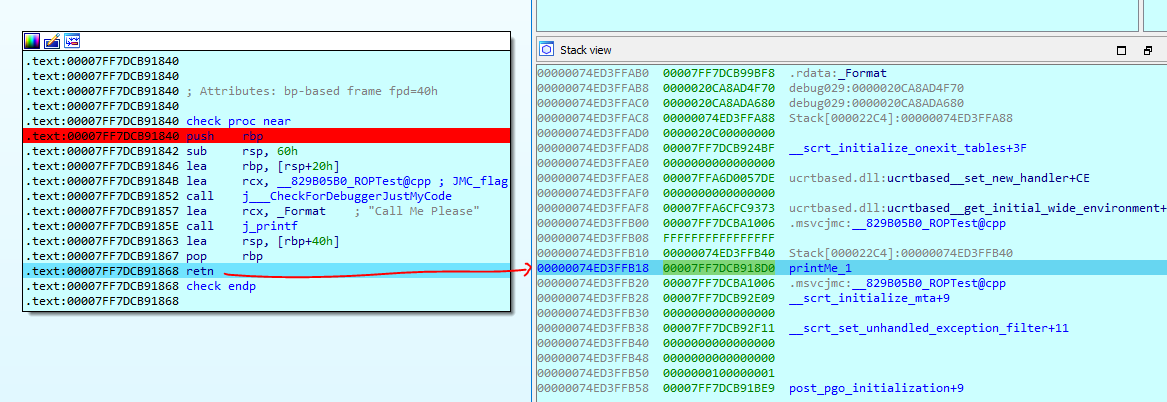Click the group nodes icon in node header
This screenshot has height=402, width=1167.
[x=72, y=41]
